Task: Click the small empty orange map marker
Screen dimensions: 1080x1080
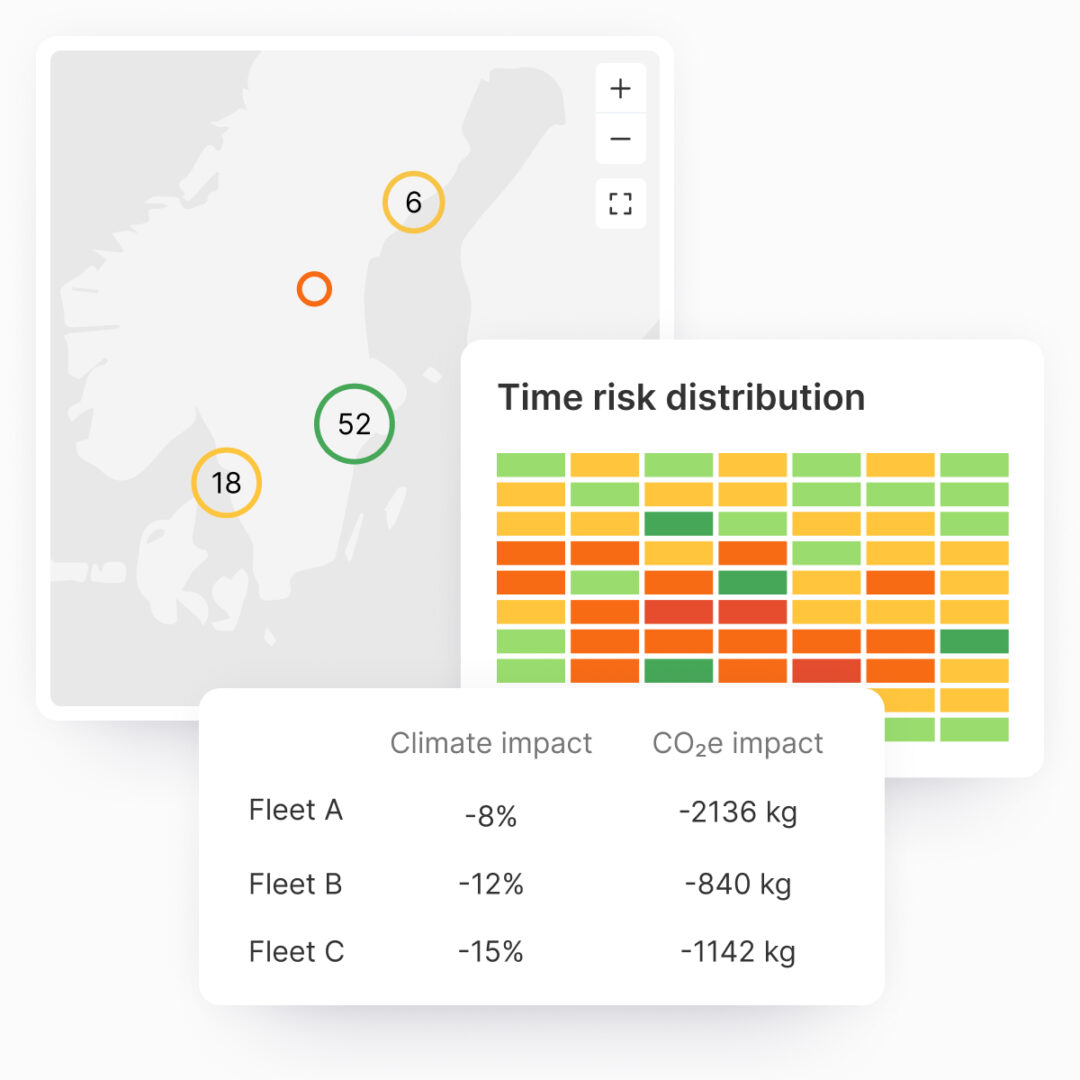Action: tap(314, 289)
